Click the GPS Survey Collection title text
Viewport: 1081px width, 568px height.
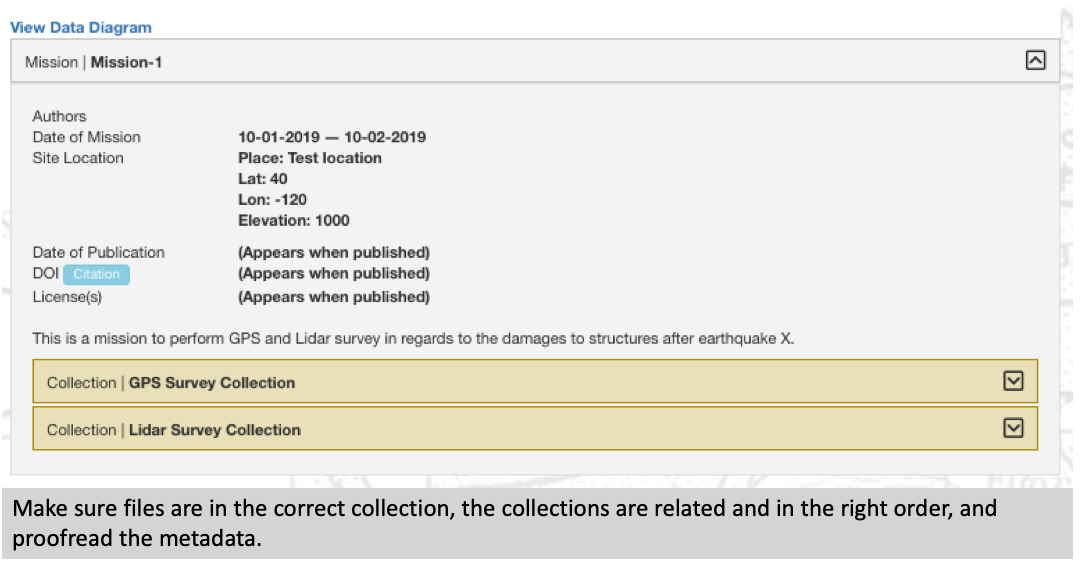pyautogui.click(x=211, y=383)
